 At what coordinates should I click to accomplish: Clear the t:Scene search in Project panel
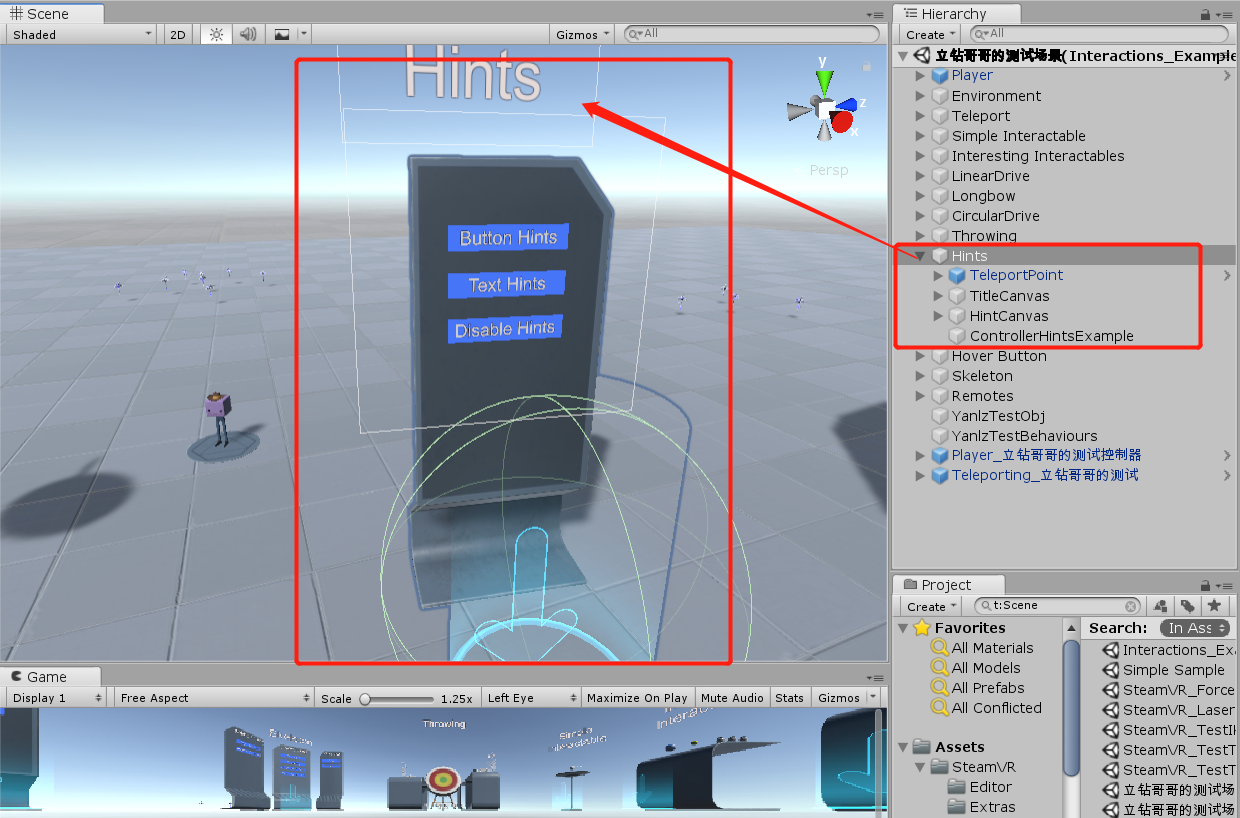[x=1130, y=605]
